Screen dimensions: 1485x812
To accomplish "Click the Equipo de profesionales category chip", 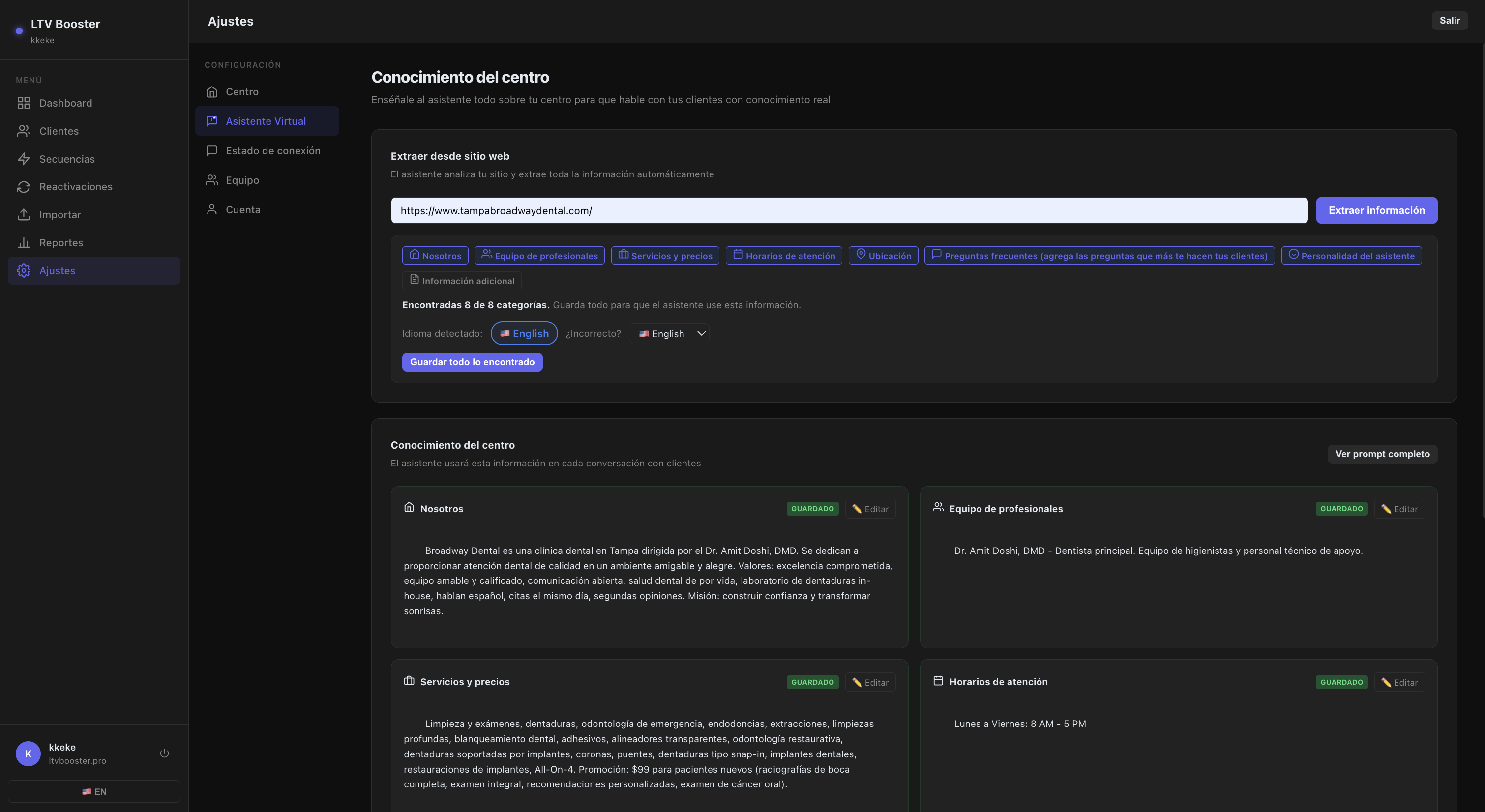I will 539,256.
